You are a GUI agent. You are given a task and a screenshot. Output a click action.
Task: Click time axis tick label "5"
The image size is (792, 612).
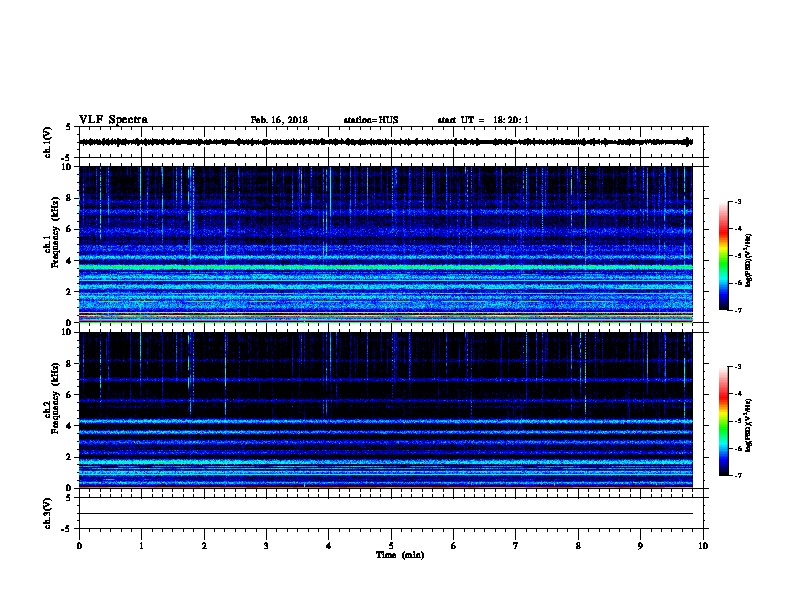[x=391, y=545]
